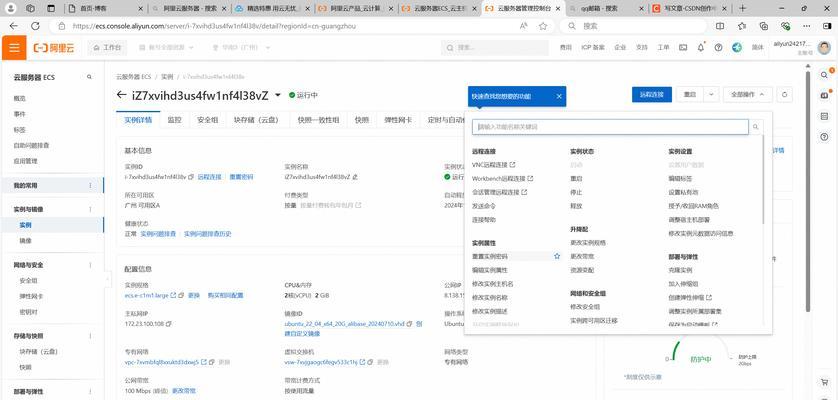Open instance name dropdown caret
The width and height of the screenshot is (838, 400).
tap(277, 95)
